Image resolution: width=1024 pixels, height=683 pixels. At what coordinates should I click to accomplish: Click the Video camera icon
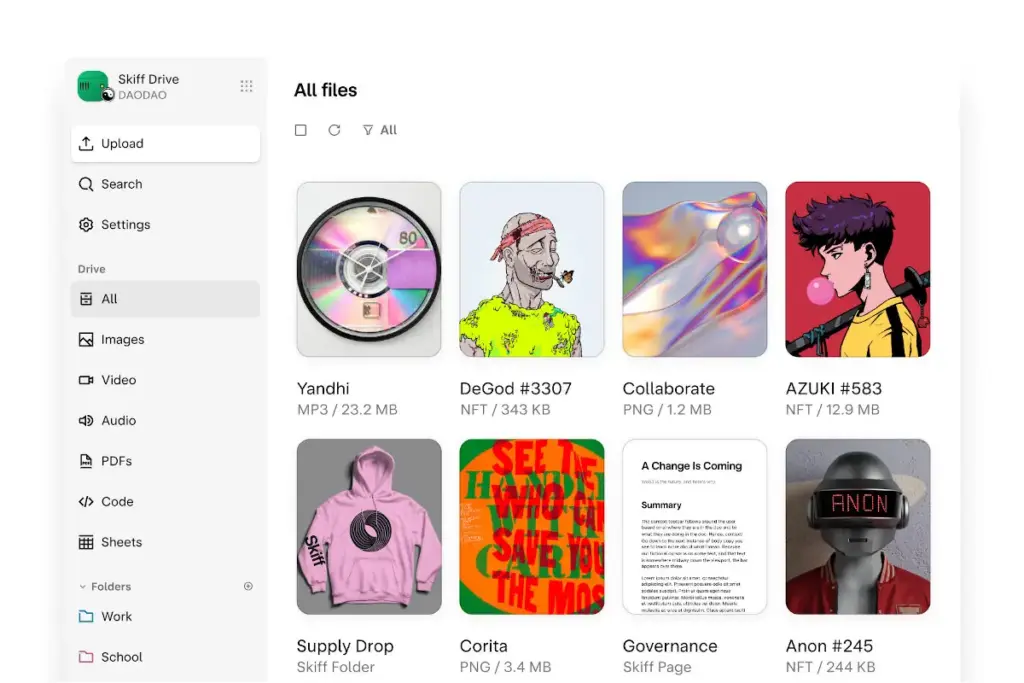click(x=86, y=380)
